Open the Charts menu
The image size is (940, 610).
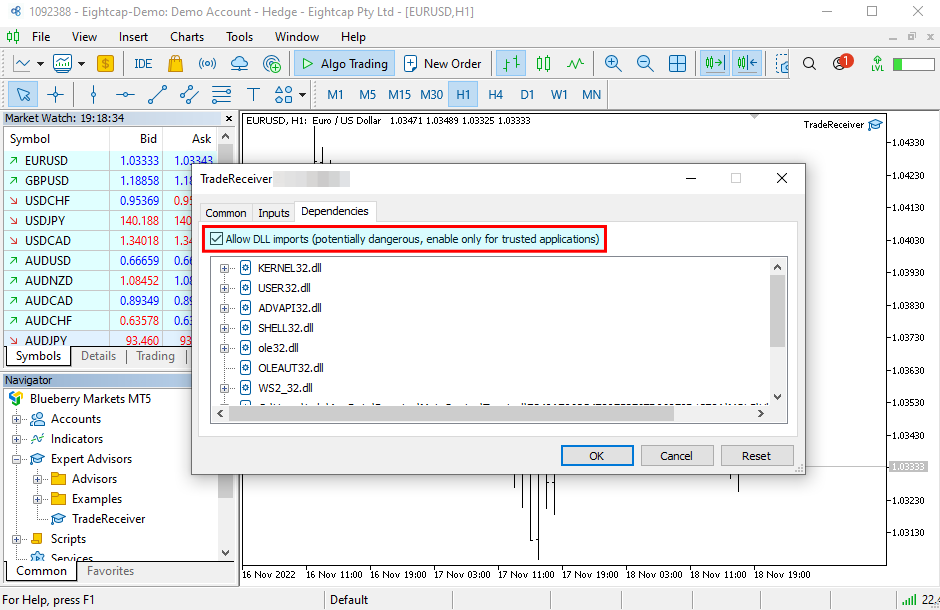point(187,37)
